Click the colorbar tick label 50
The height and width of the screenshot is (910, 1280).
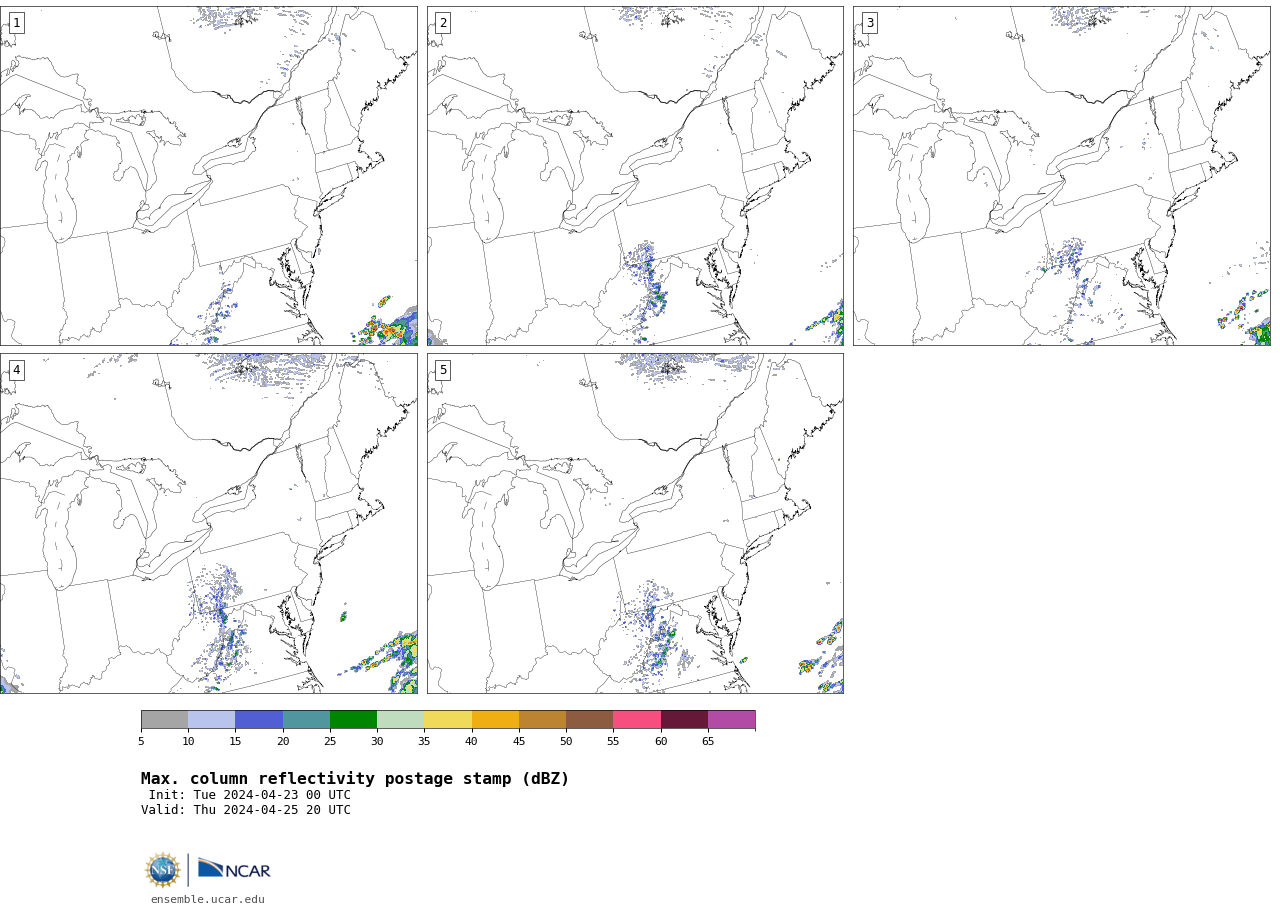pos(566,741)
